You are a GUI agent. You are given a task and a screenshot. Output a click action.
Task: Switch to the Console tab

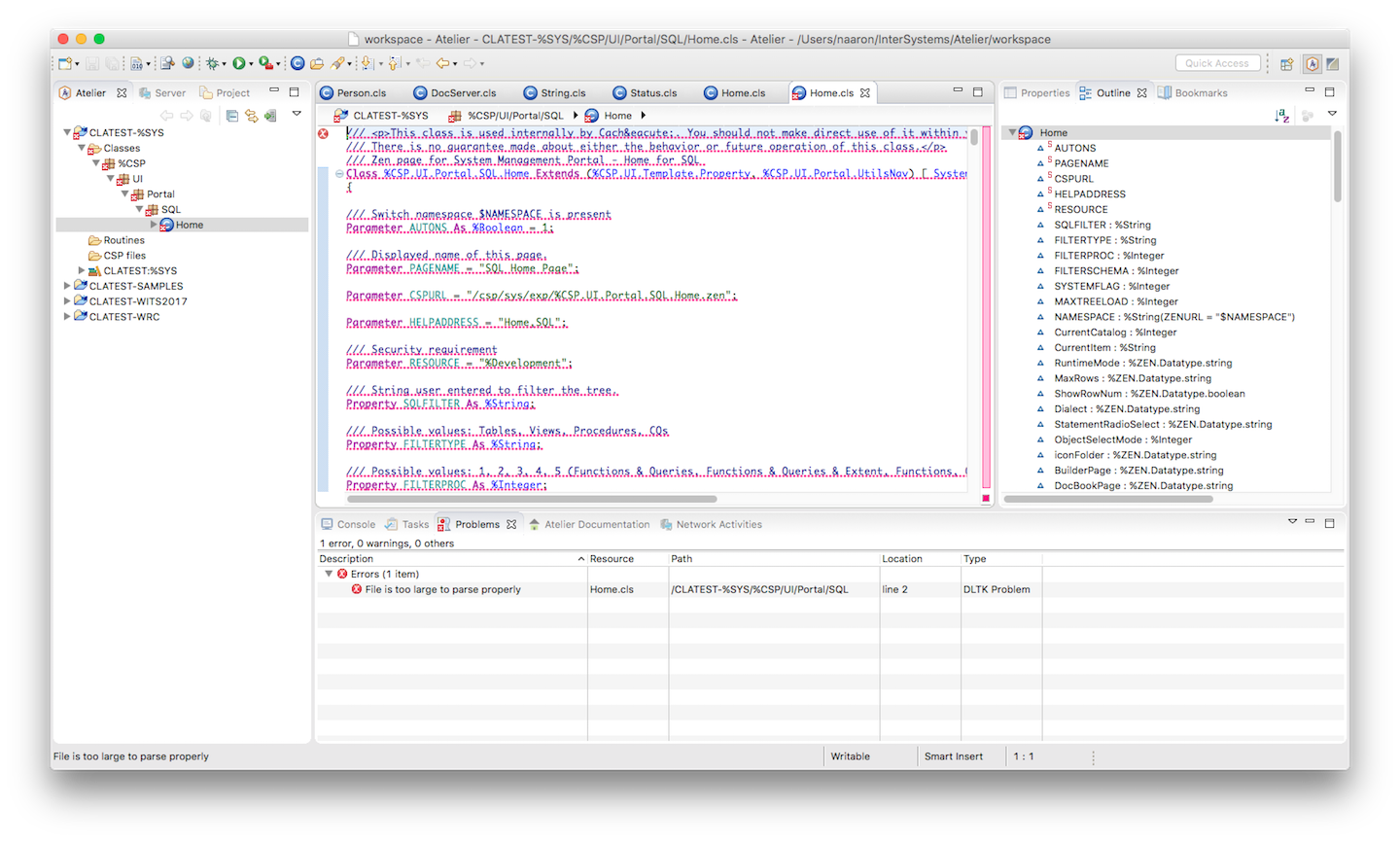349,524
